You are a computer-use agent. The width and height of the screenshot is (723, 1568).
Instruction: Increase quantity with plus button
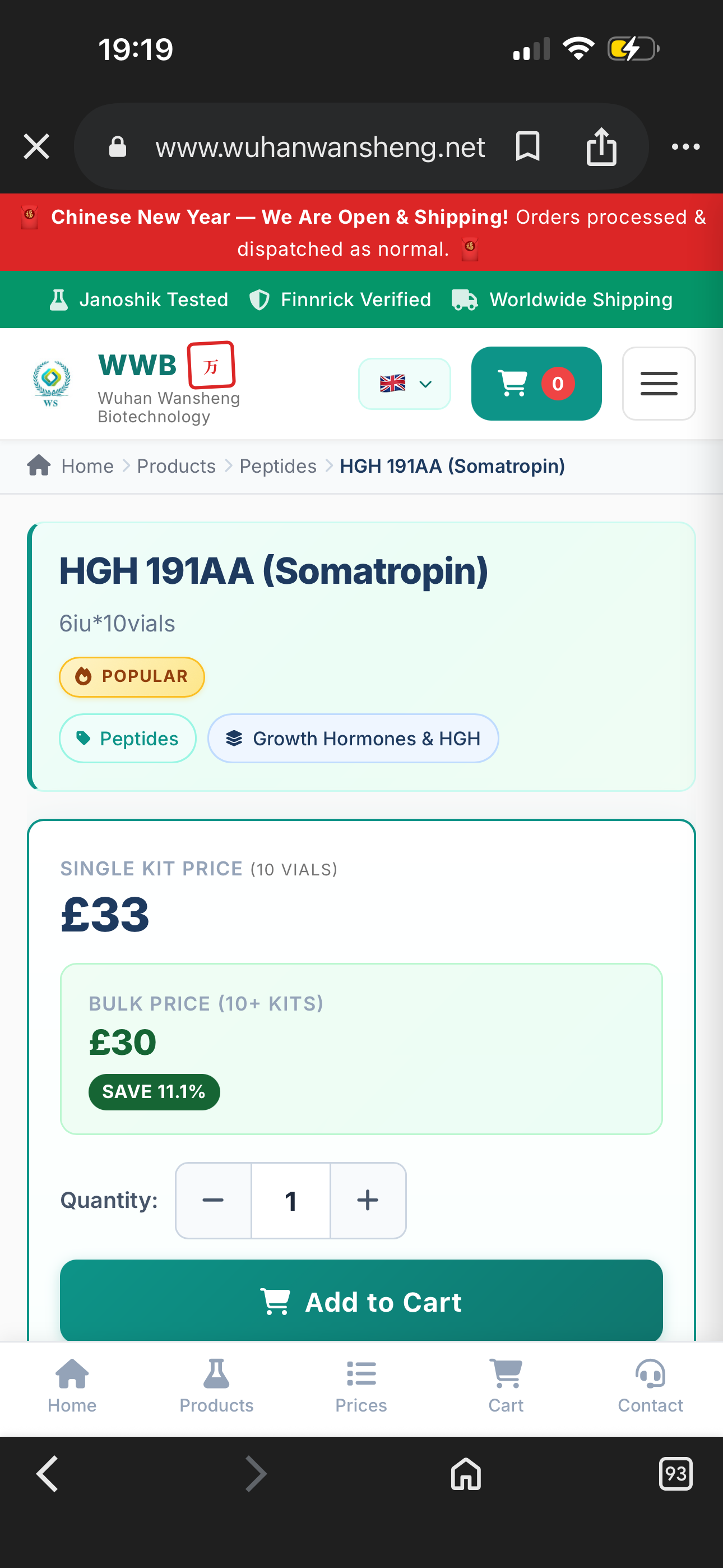pos(368,1200)
